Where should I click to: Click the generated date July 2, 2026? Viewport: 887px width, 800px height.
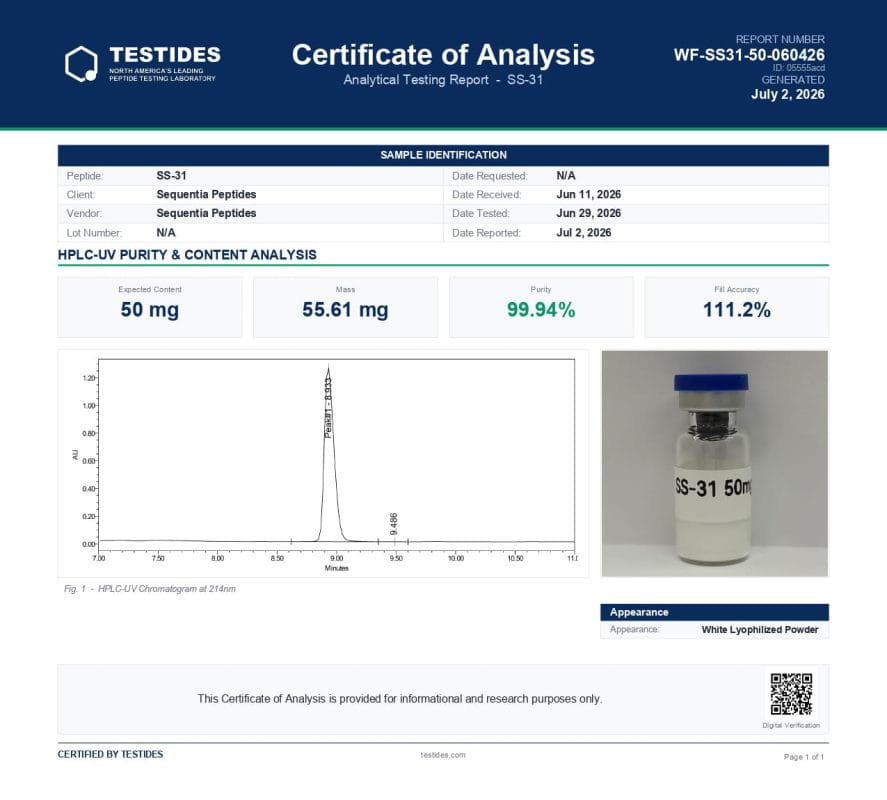[x=787, y=94]
